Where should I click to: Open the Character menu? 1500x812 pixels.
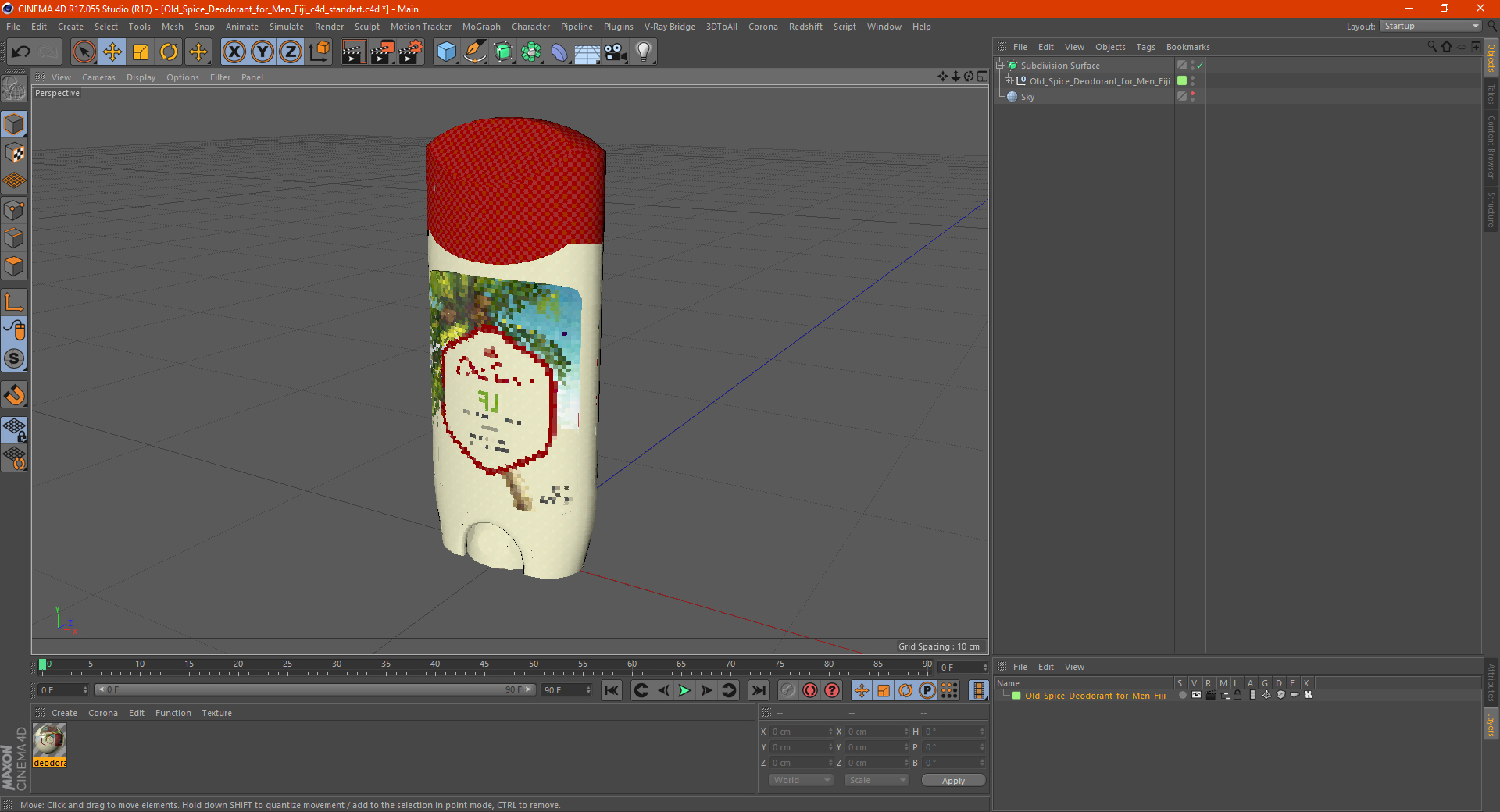point(530,27)
